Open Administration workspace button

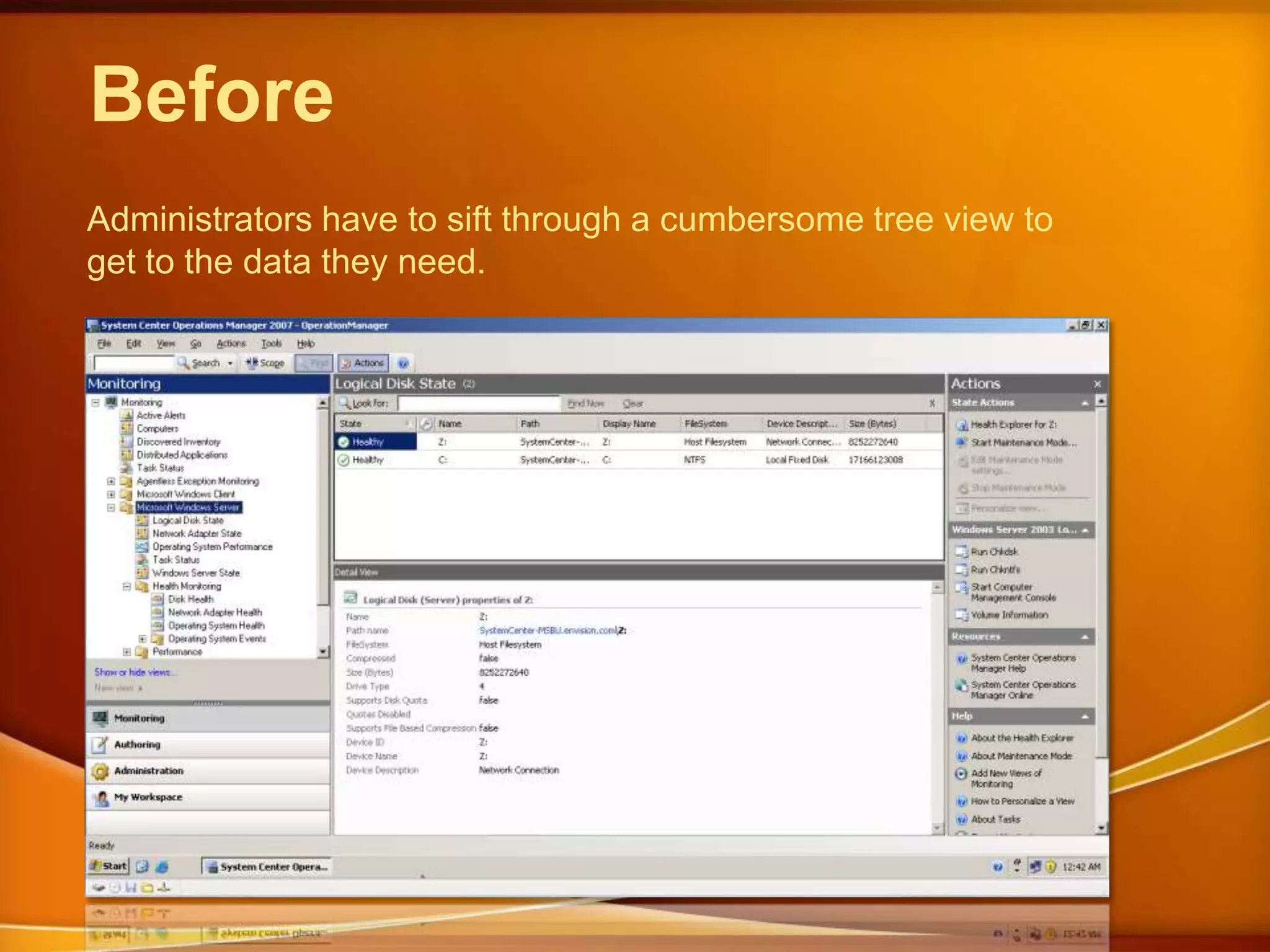point(148,771)
